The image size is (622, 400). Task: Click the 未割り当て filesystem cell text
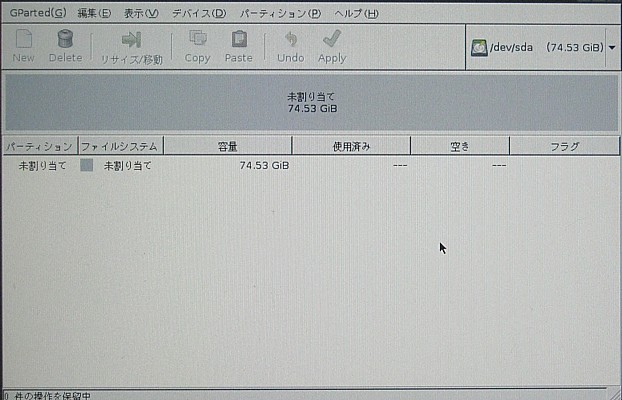click(128, 165)
